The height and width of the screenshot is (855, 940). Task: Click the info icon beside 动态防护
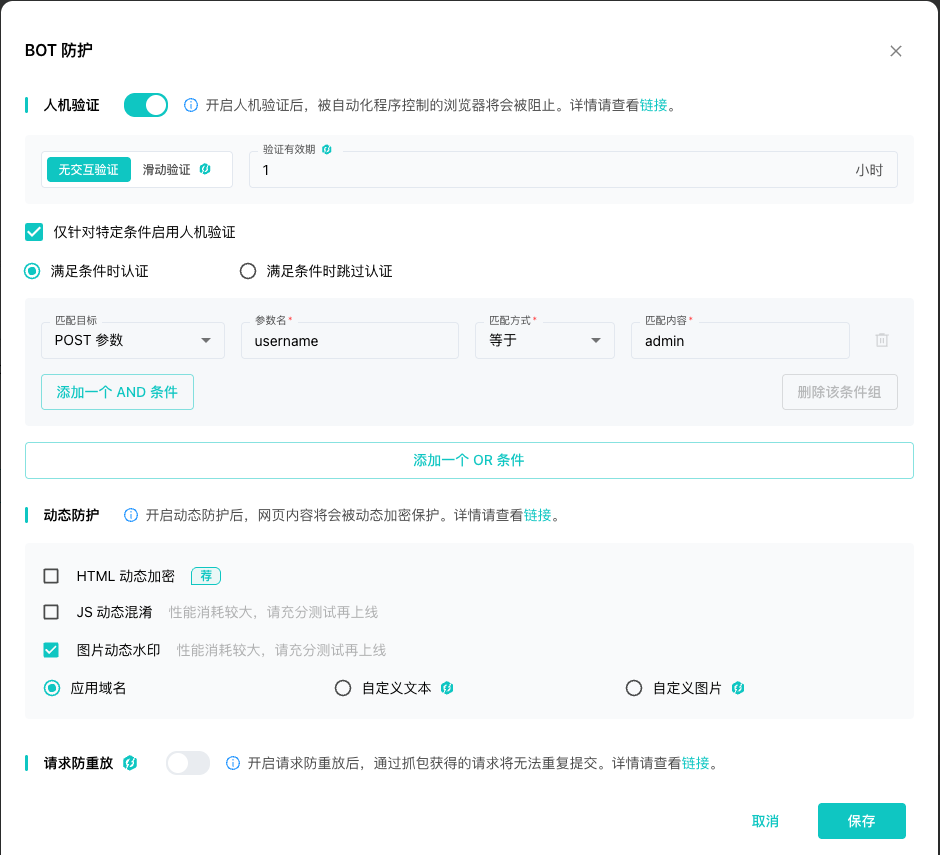(131, 515)
